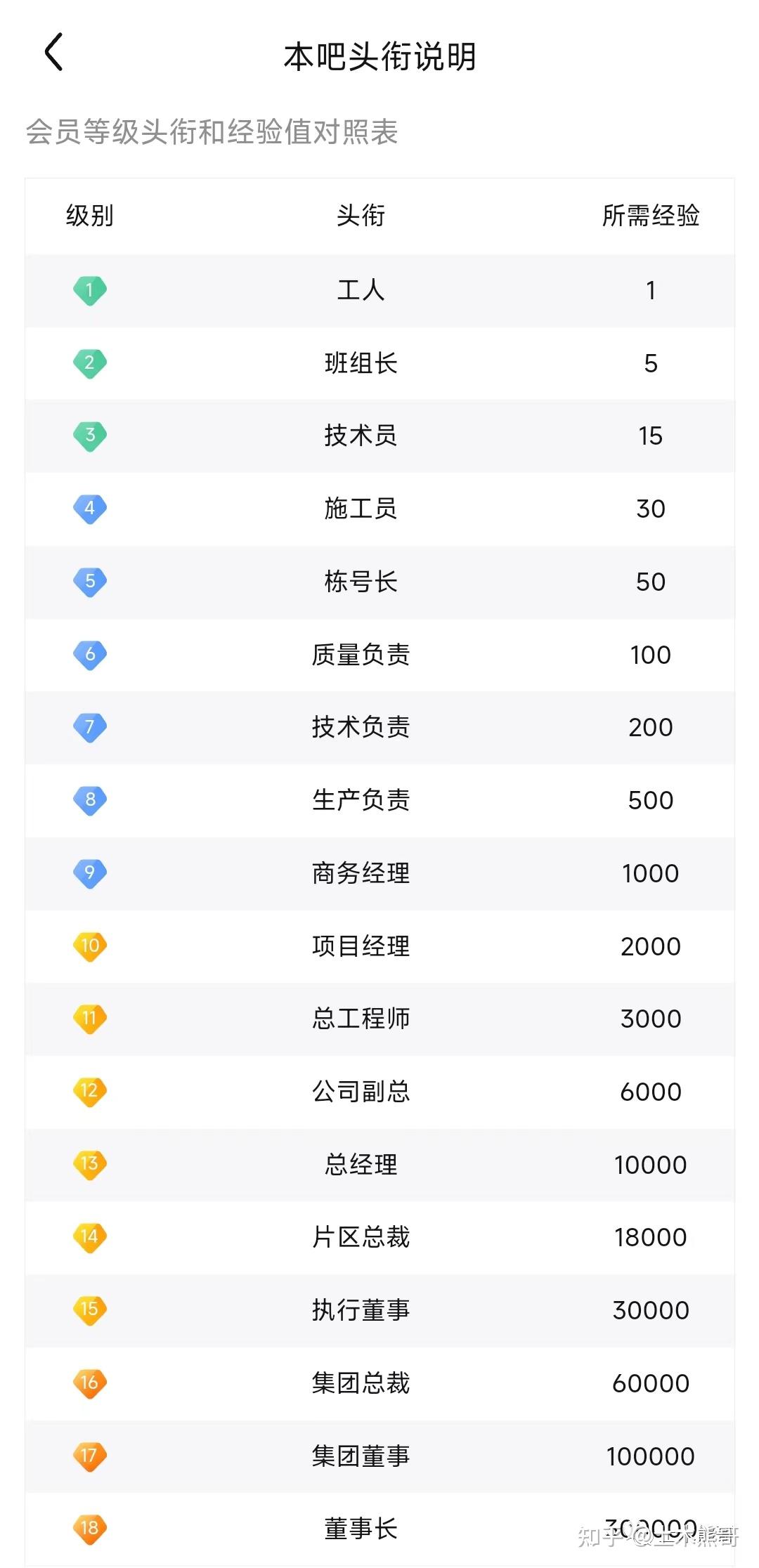Tap the yellow level 13 badge
This screenshot has width=759, height=1568.
point(90,1164)
